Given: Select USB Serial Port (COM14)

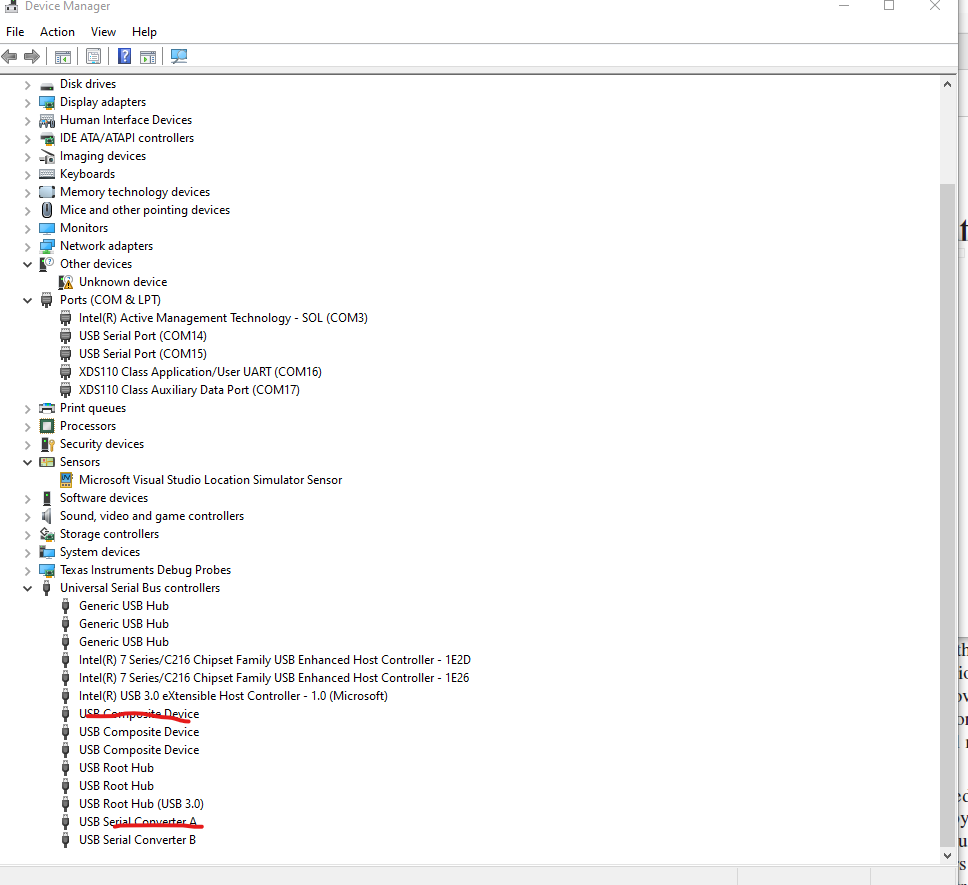Looking at the screenshot, I should (x=143, y=336).
